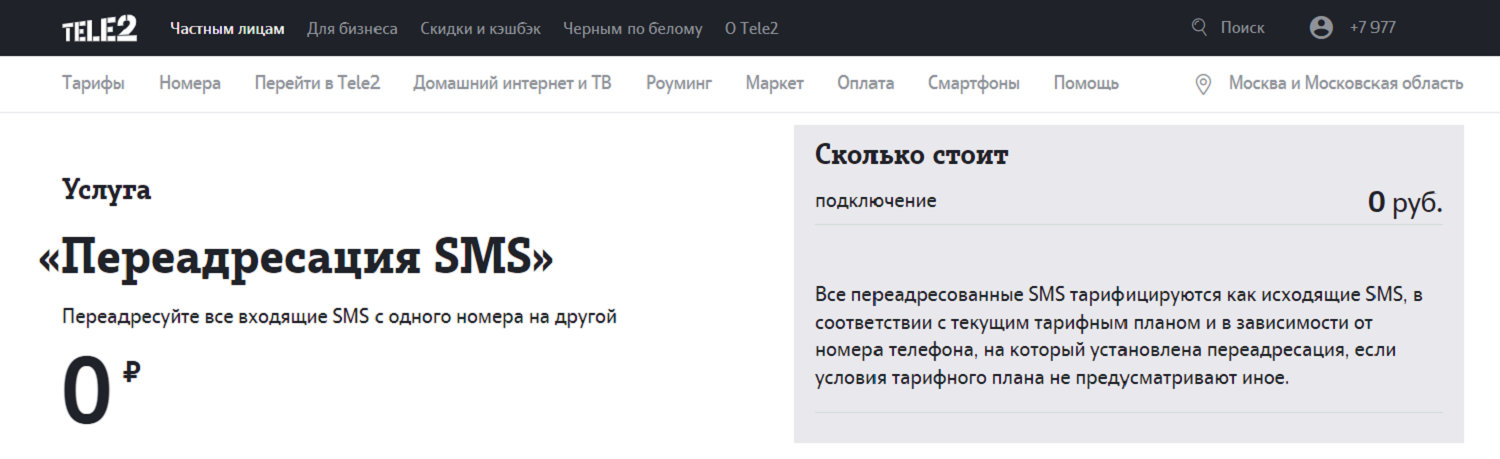Open the Тарифы menu item
1500x459 pixels.
(x=93, y=84)
